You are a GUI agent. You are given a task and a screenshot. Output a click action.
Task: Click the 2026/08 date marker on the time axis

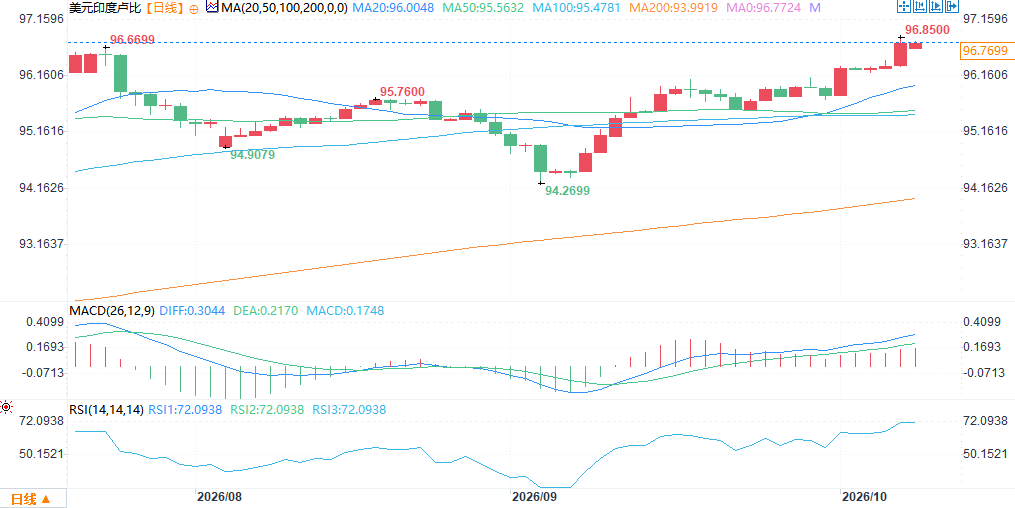point(219,496)
